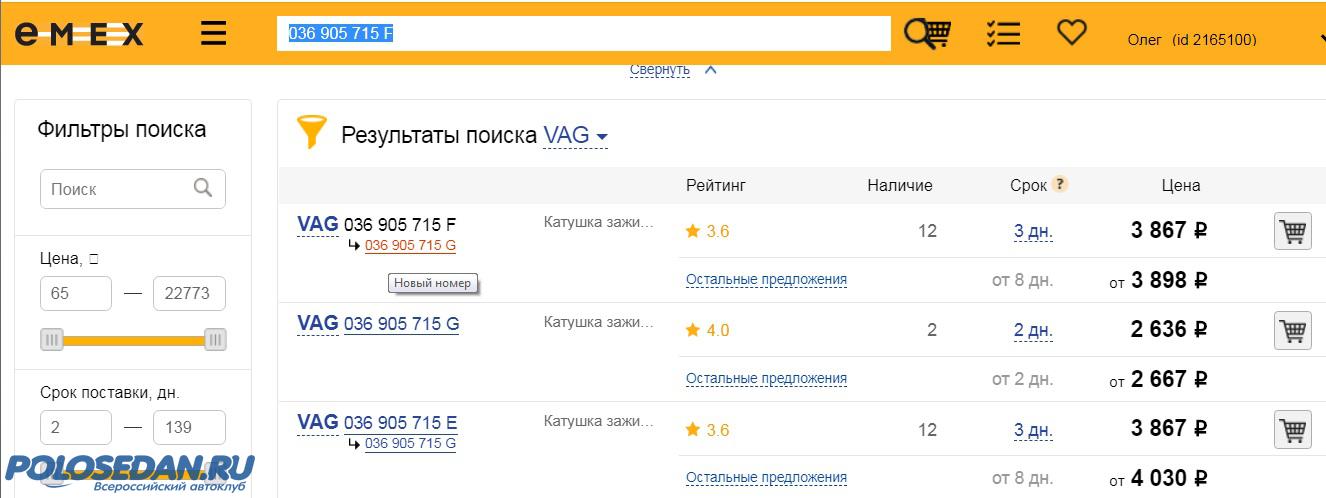Open favorites heart icon
Viewport: 1326px width, 498px height.
click(x=1071, y=33)
